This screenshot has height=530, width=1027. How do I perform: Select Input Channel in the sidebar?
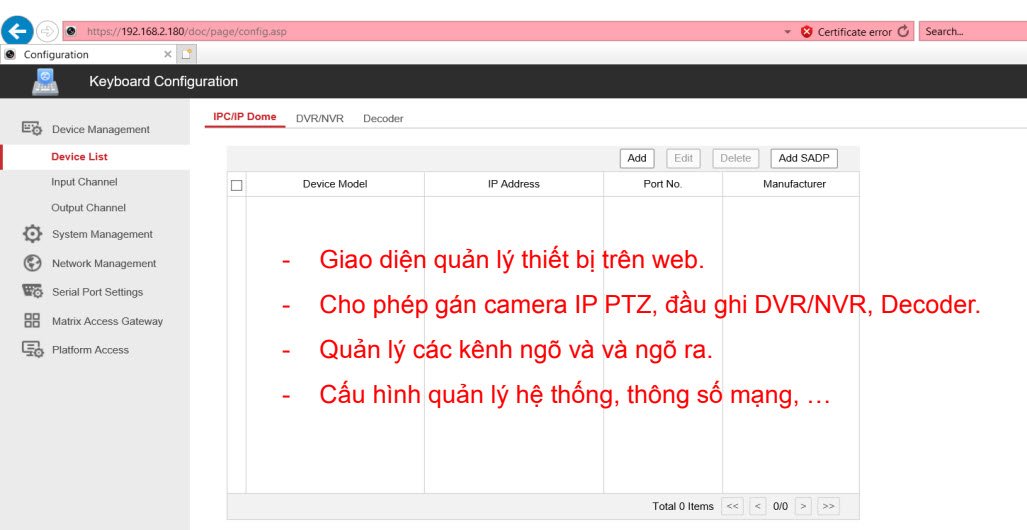click(x=84, y=182)
